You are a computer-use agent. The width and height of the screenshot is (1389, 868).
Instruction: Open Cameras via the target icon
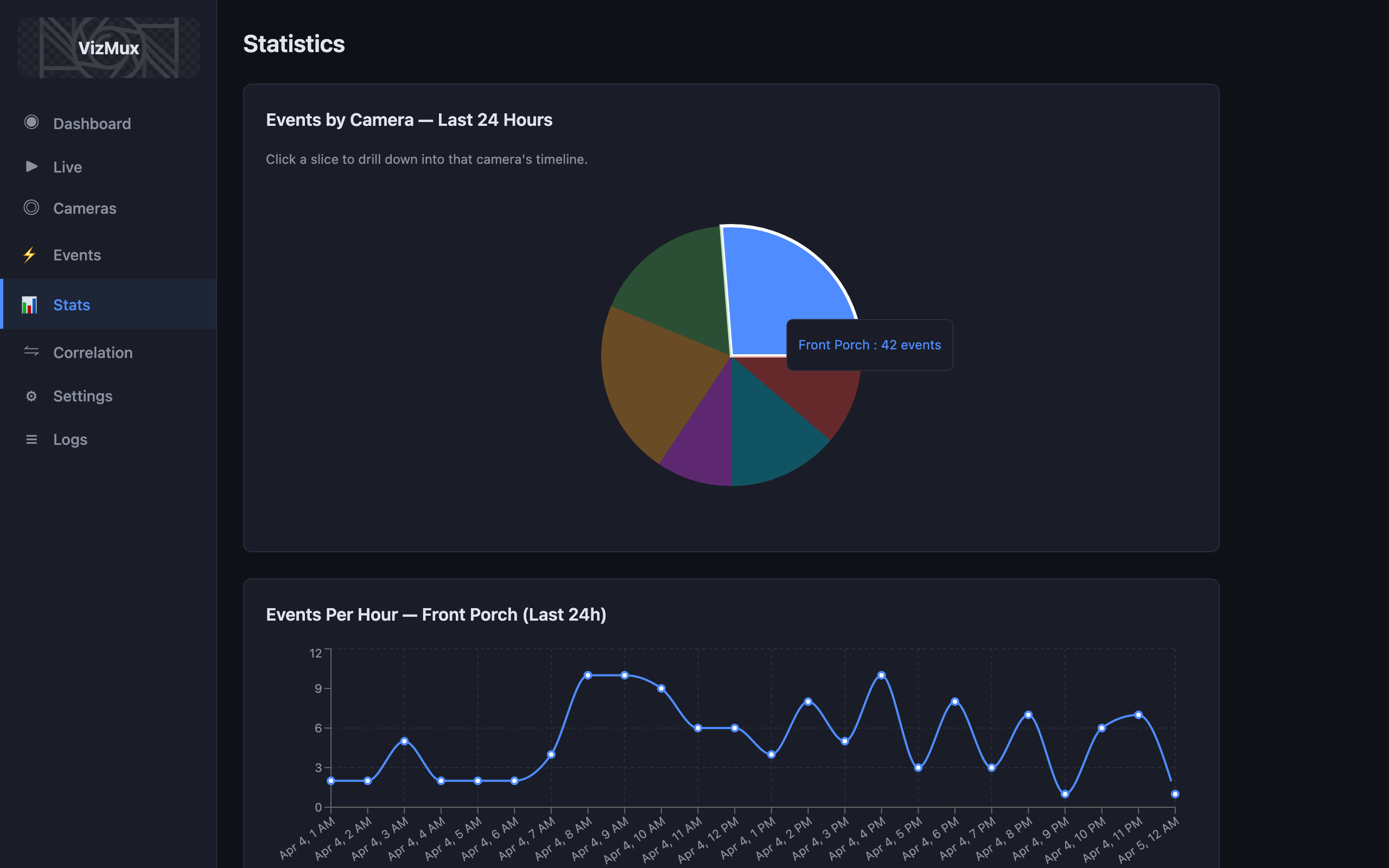(x=31, y=208)
